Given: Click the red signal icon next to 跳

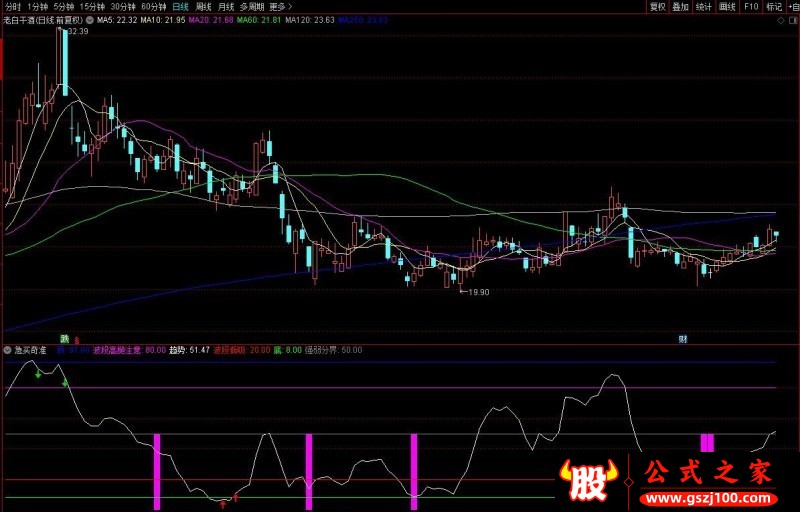Looking at the screenshot, I should pyautogui.click(x=76, y=340).
